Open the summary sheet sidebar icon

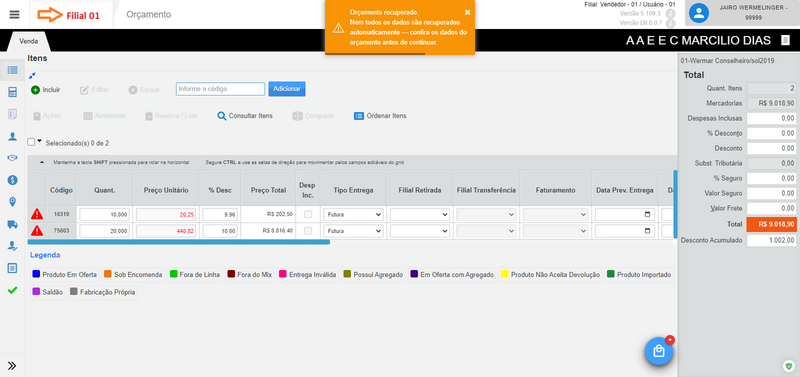[13, 268]
